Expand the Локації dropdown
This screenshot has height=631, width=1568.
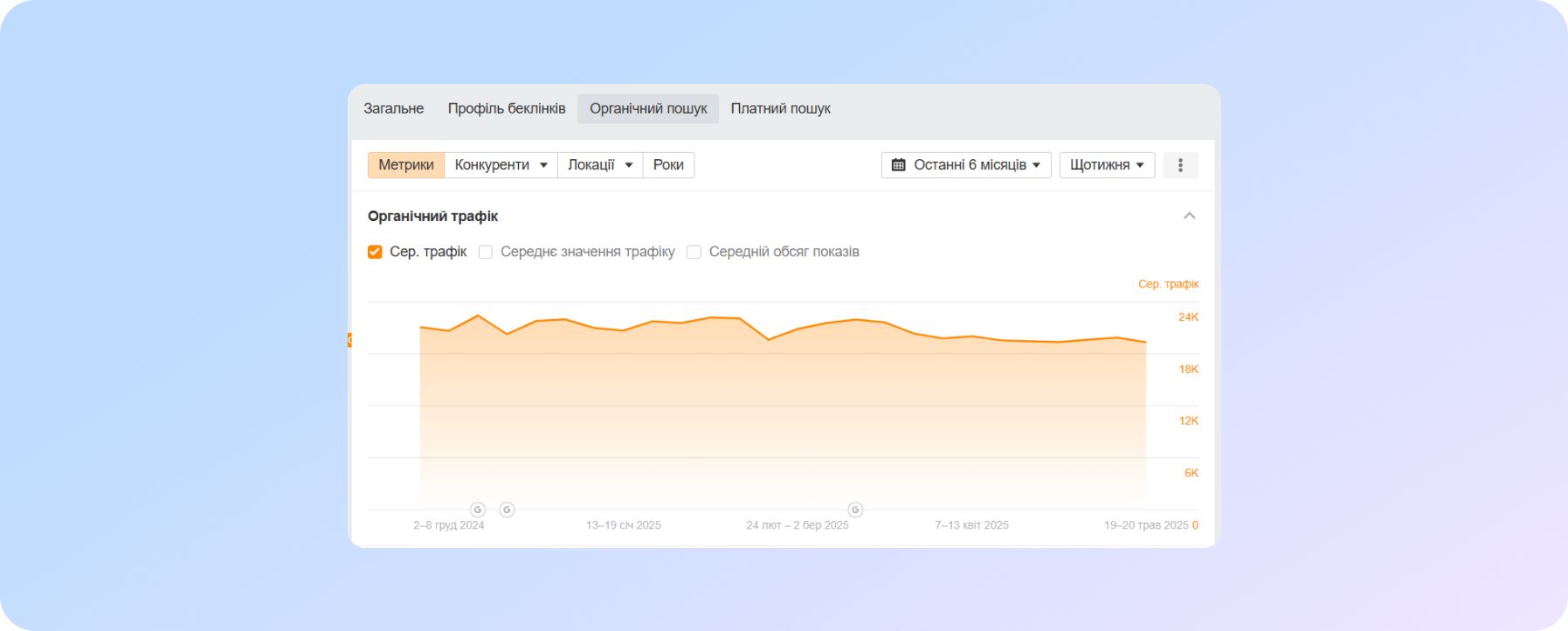pos(599,165)
